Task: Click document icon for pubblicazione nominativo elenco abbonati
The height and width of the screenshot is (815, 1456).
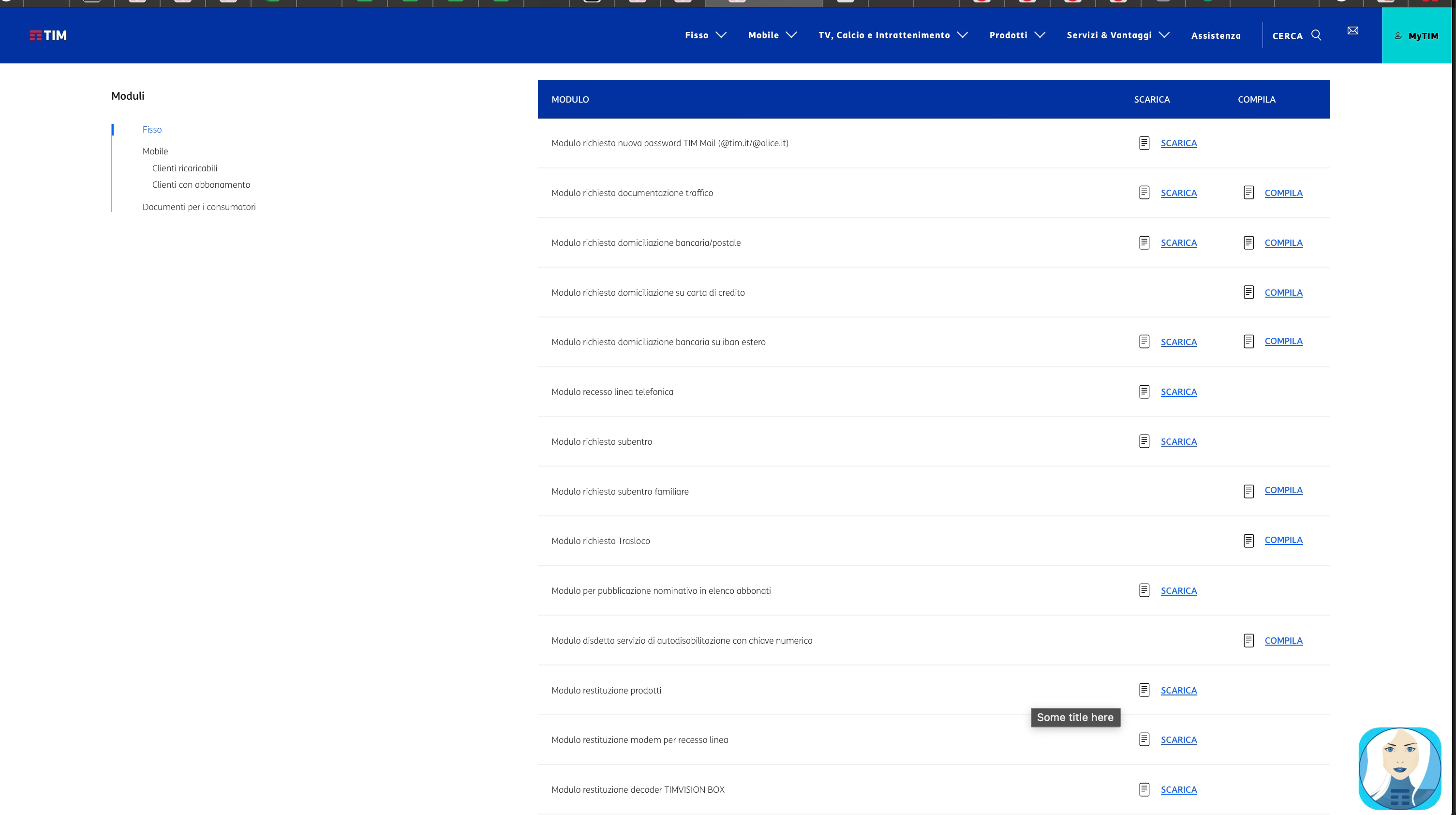Action: tap(1144, 590)
